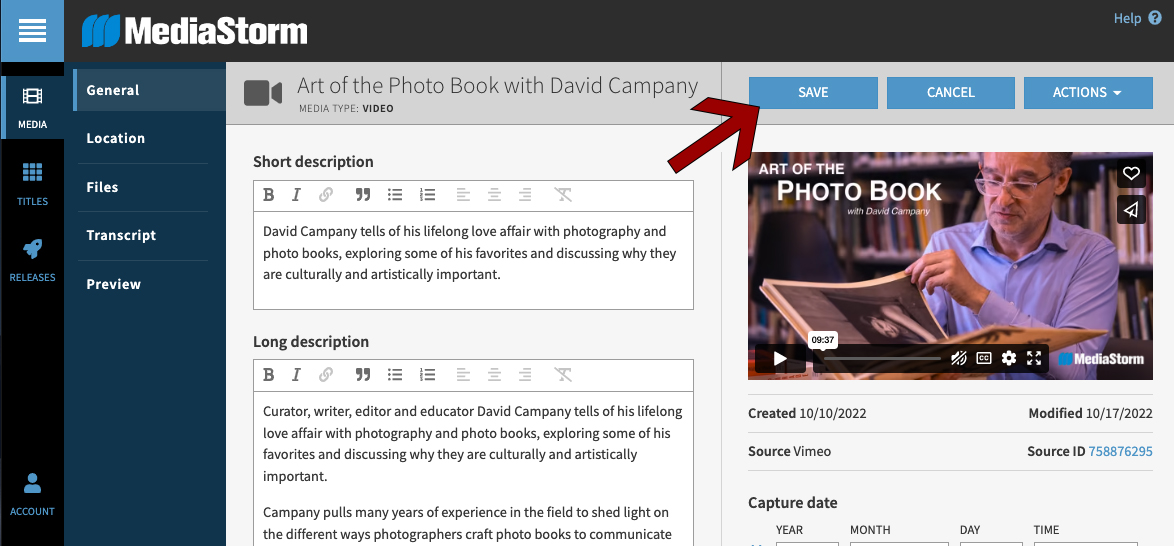Click the share paper-plane icon on video
This screenshot has width=1174, height=546.
pos(1131,209)
